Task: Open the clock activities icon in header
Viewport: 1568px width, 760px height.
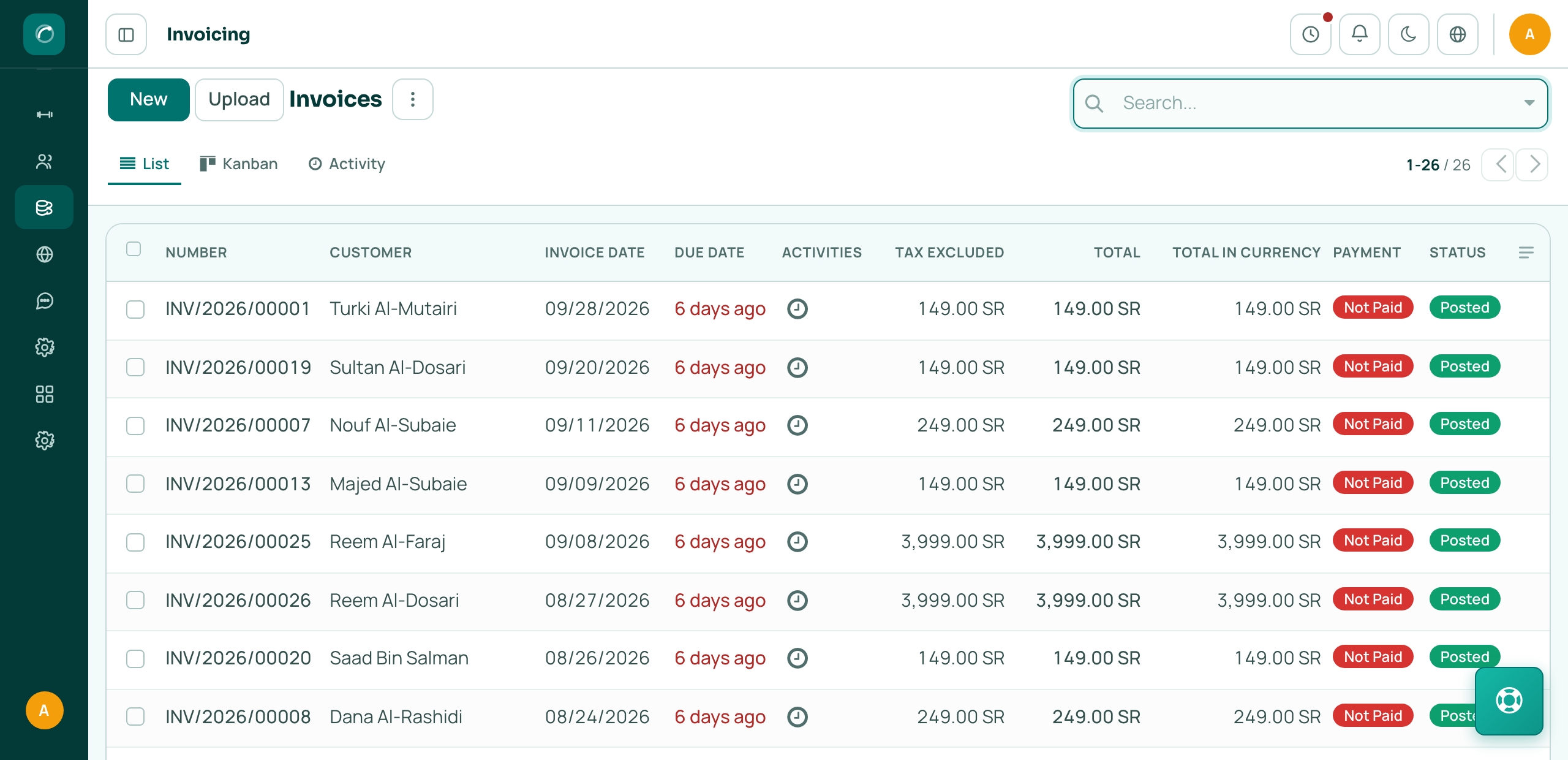Action: (x=1311, y=34)
